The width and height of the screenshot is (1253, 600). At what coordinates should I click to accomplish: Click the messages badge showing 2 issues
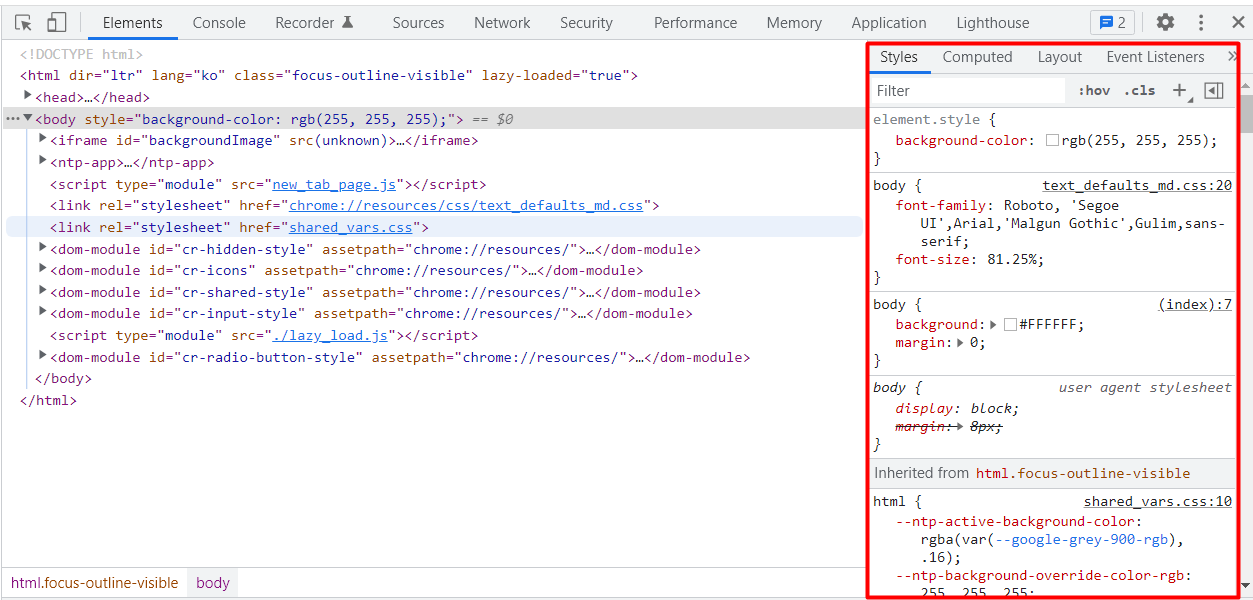[1112, 22]
